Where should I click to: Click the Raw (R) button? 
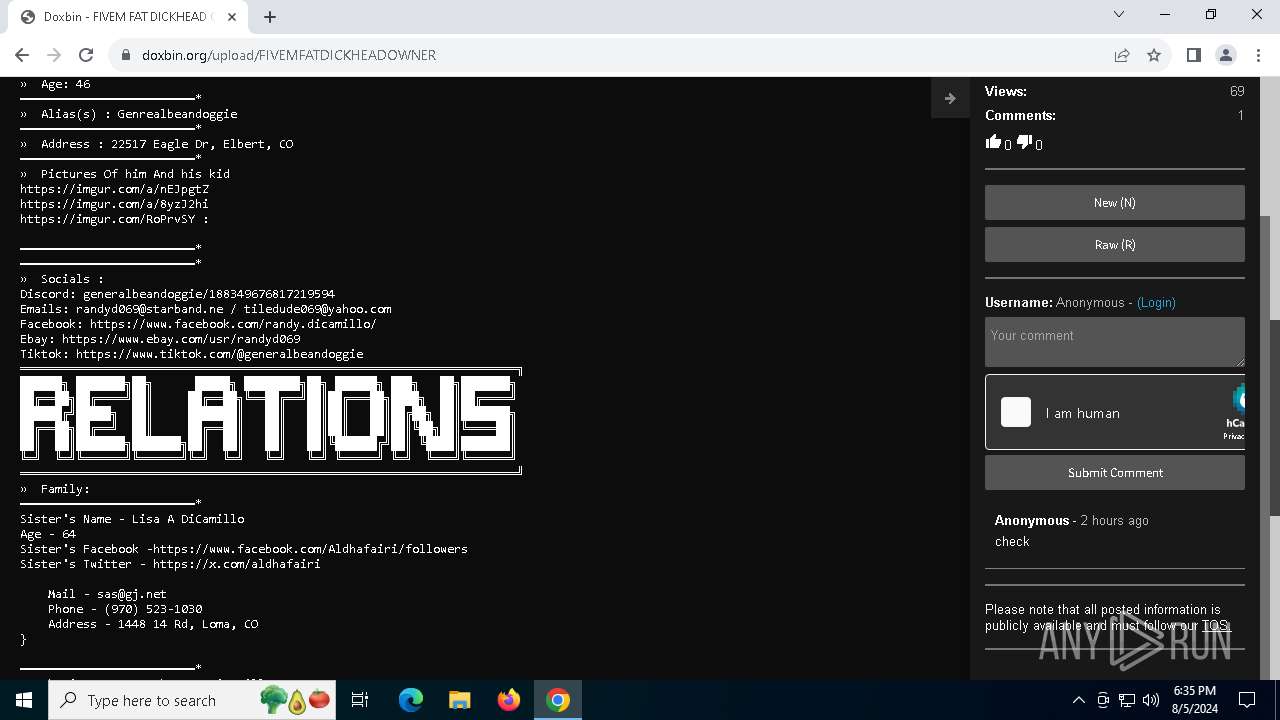[1115, 244]
